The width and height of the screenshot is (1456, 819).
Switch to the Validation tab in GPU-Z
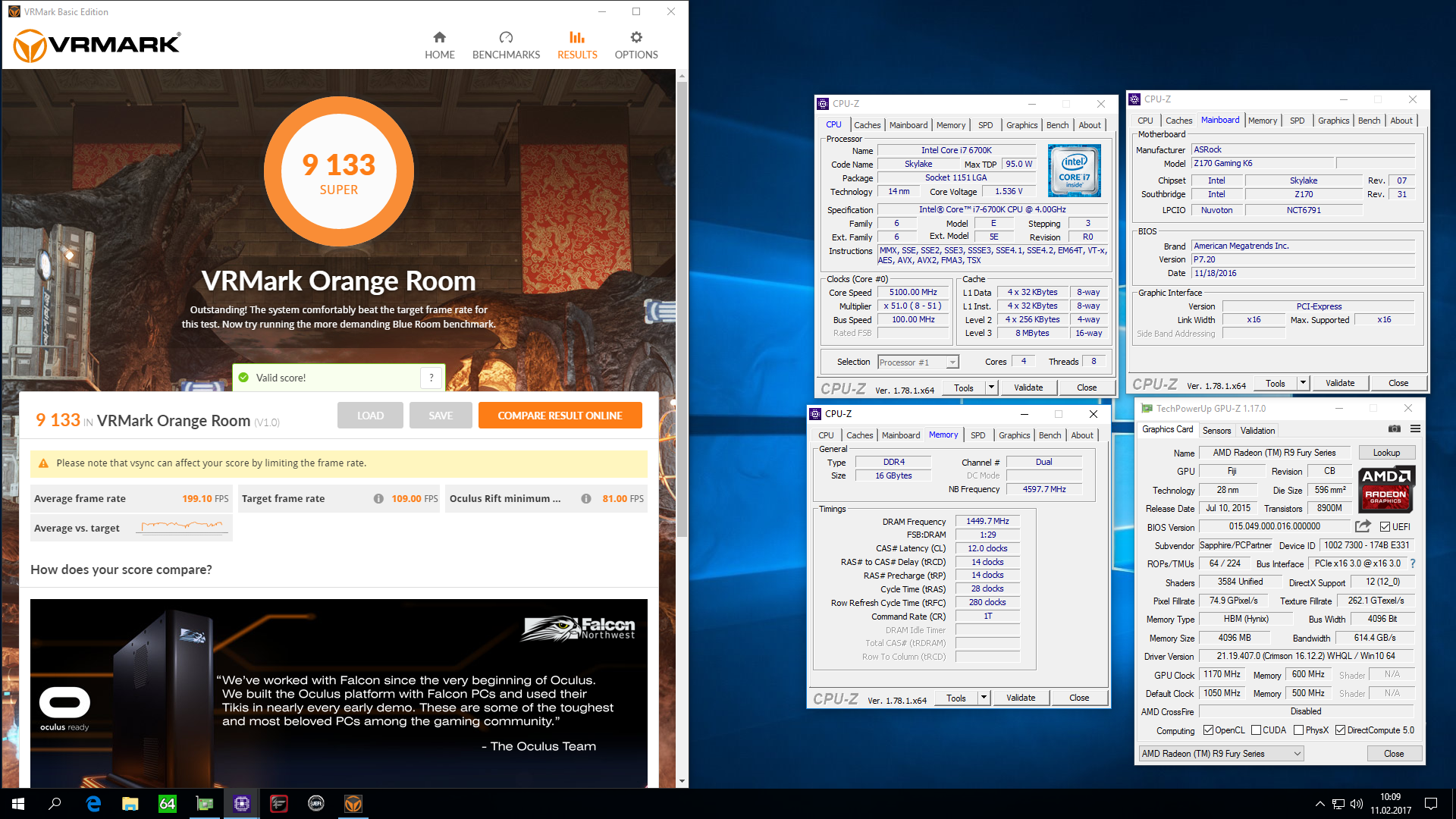pyautogui.click(x=1257, y=431)
